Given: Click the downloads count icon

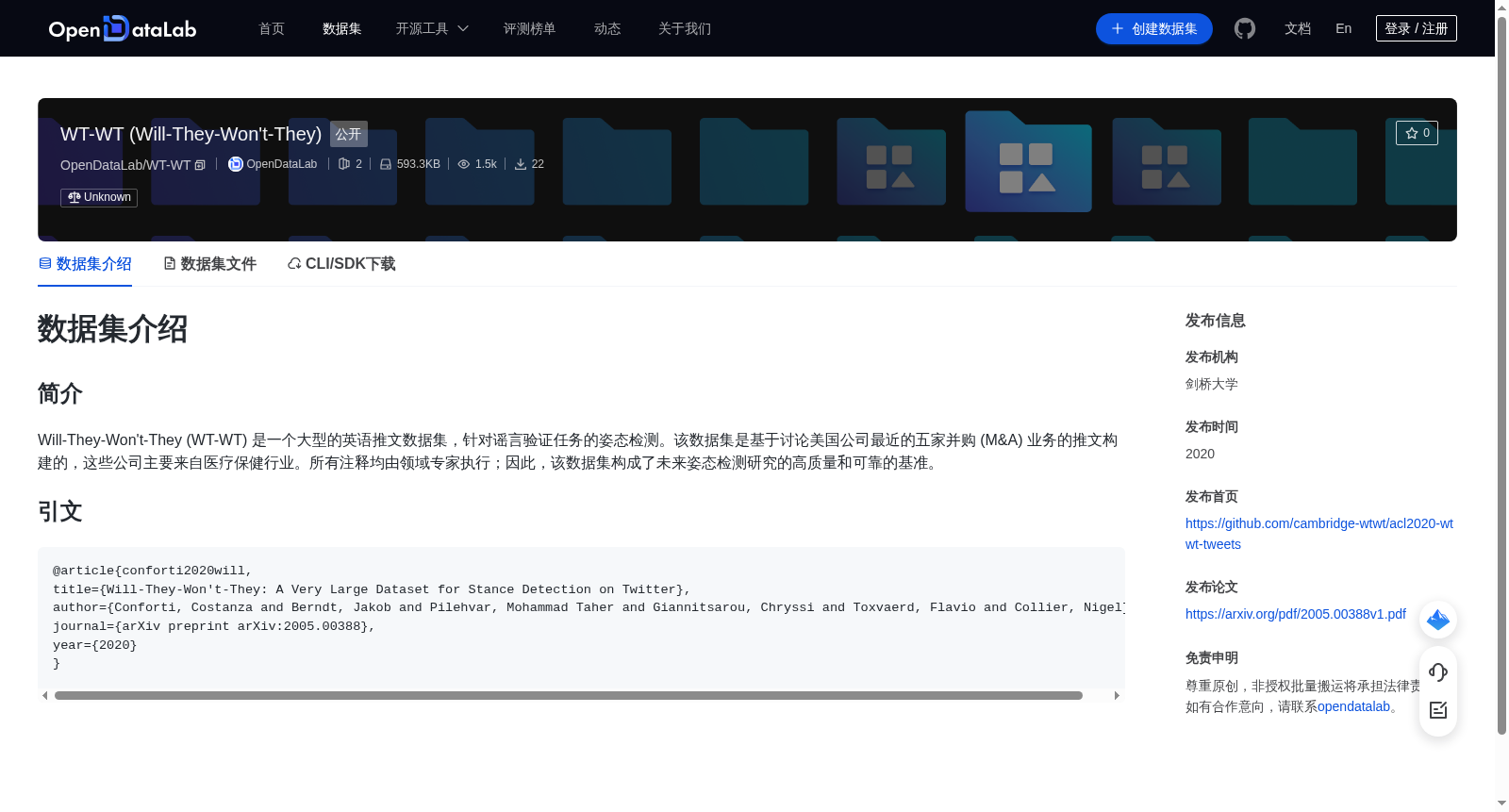Looking at the screenshot, I should [x=521, y=164].
